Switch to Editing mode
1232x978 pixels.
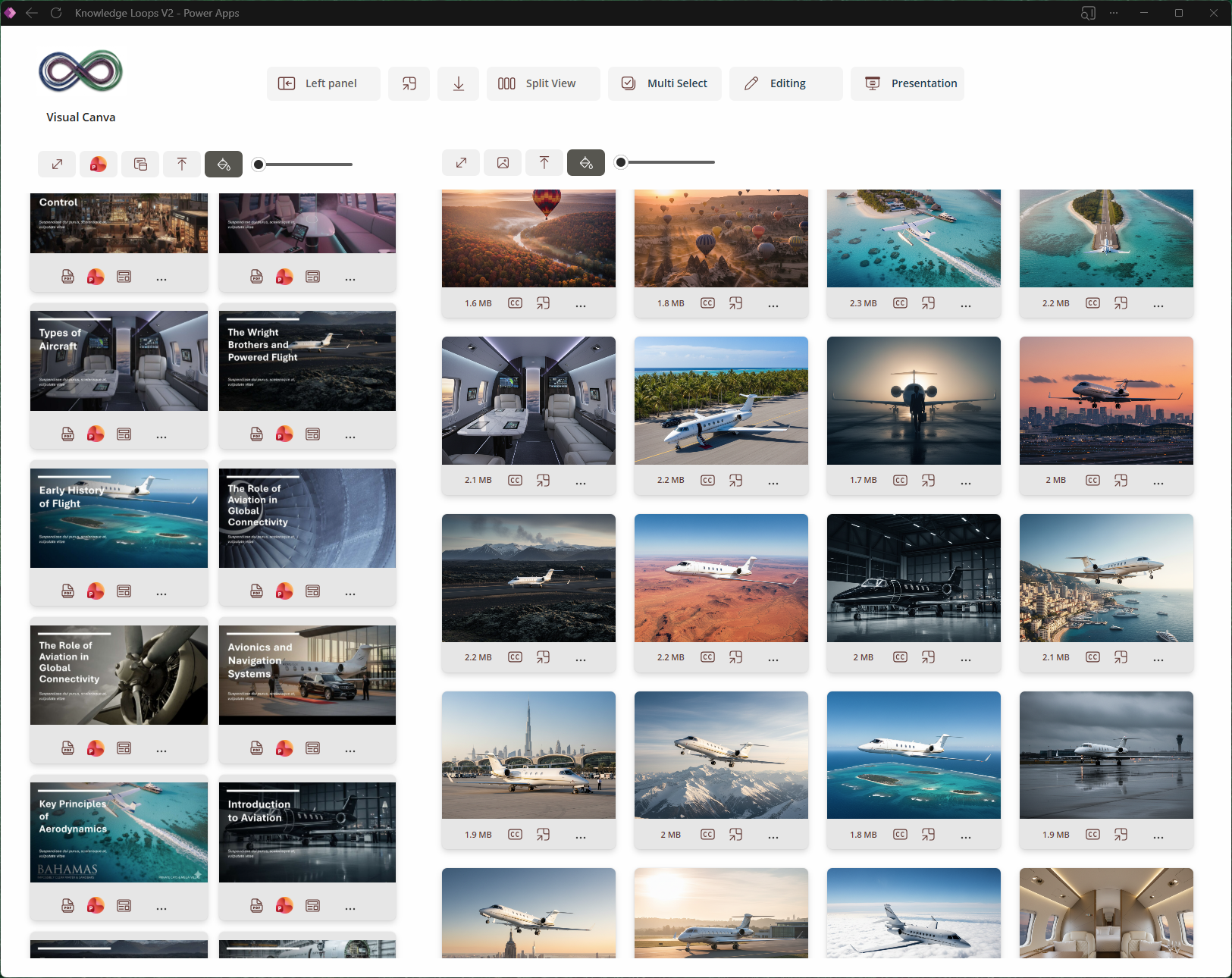click(x=786, y=83)
